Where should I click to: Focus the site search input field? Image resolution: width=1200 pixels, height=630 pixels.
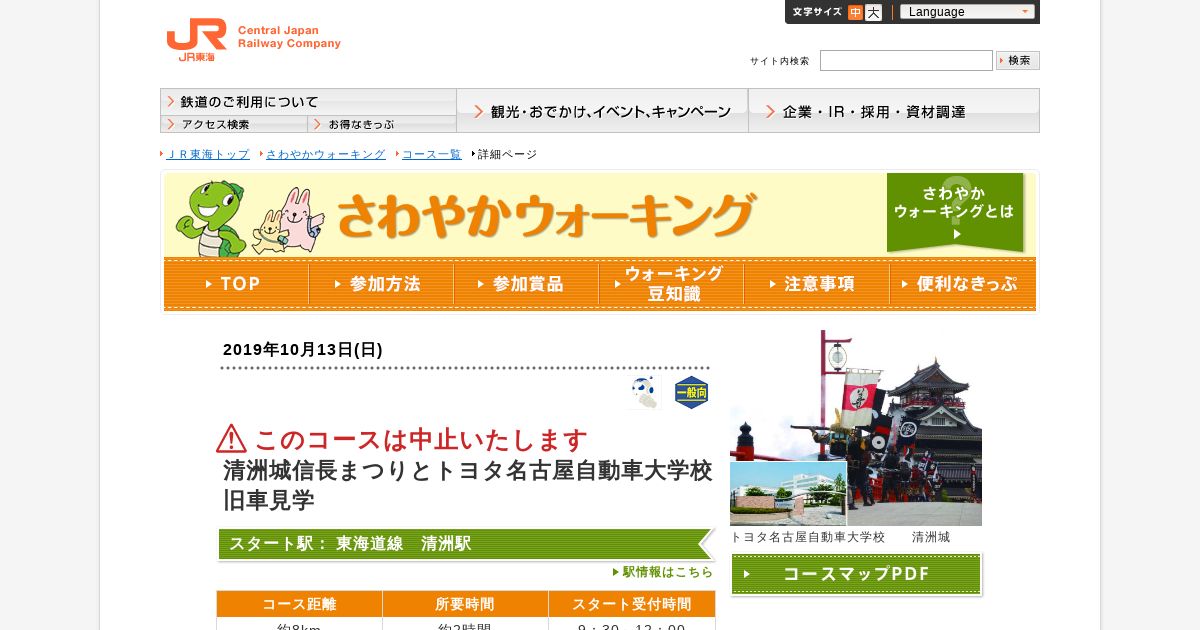pos(906,61)
